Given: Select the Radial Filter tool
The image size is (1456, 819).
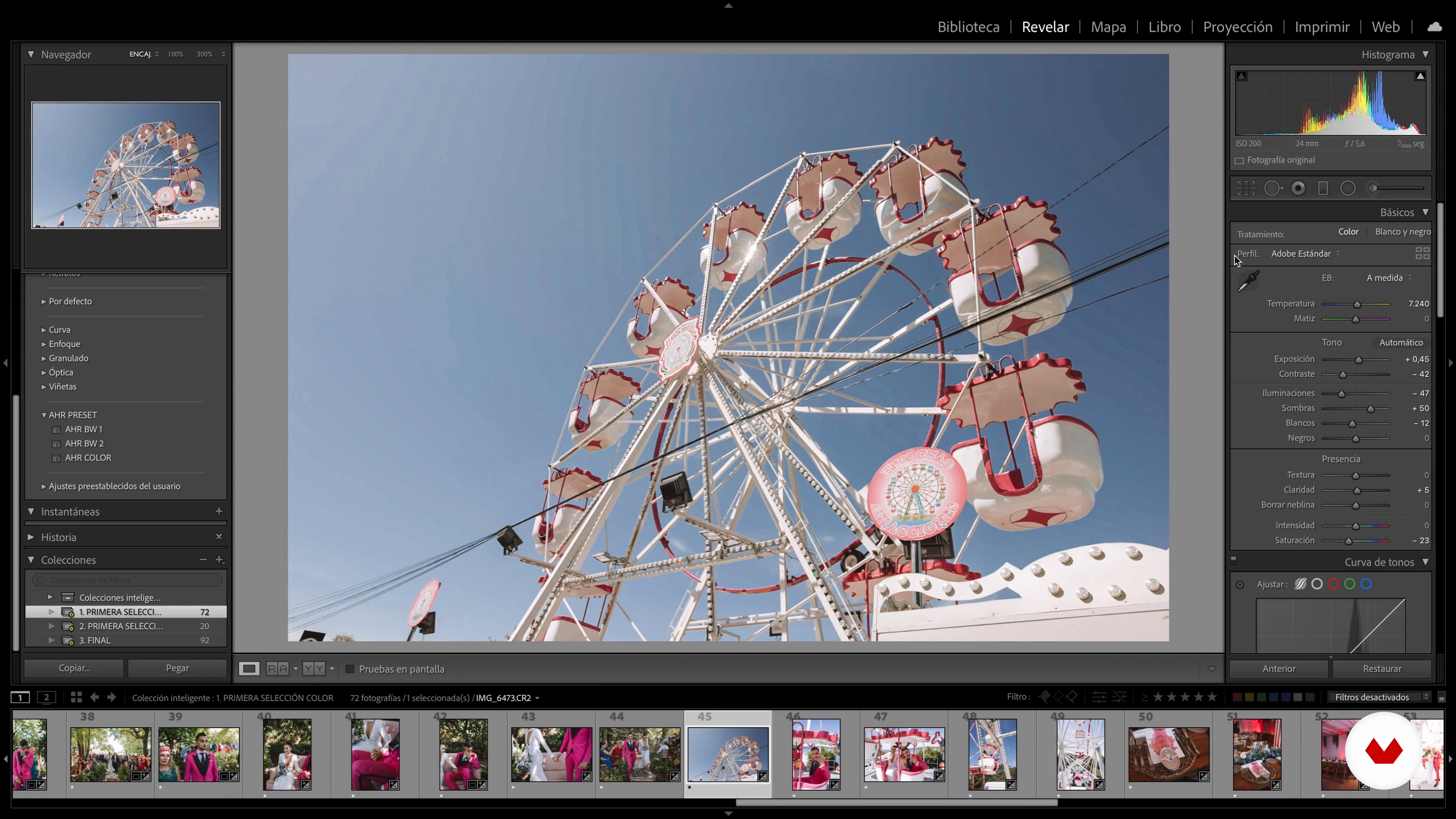Looking at the screenshot, I should (1348, 188).
